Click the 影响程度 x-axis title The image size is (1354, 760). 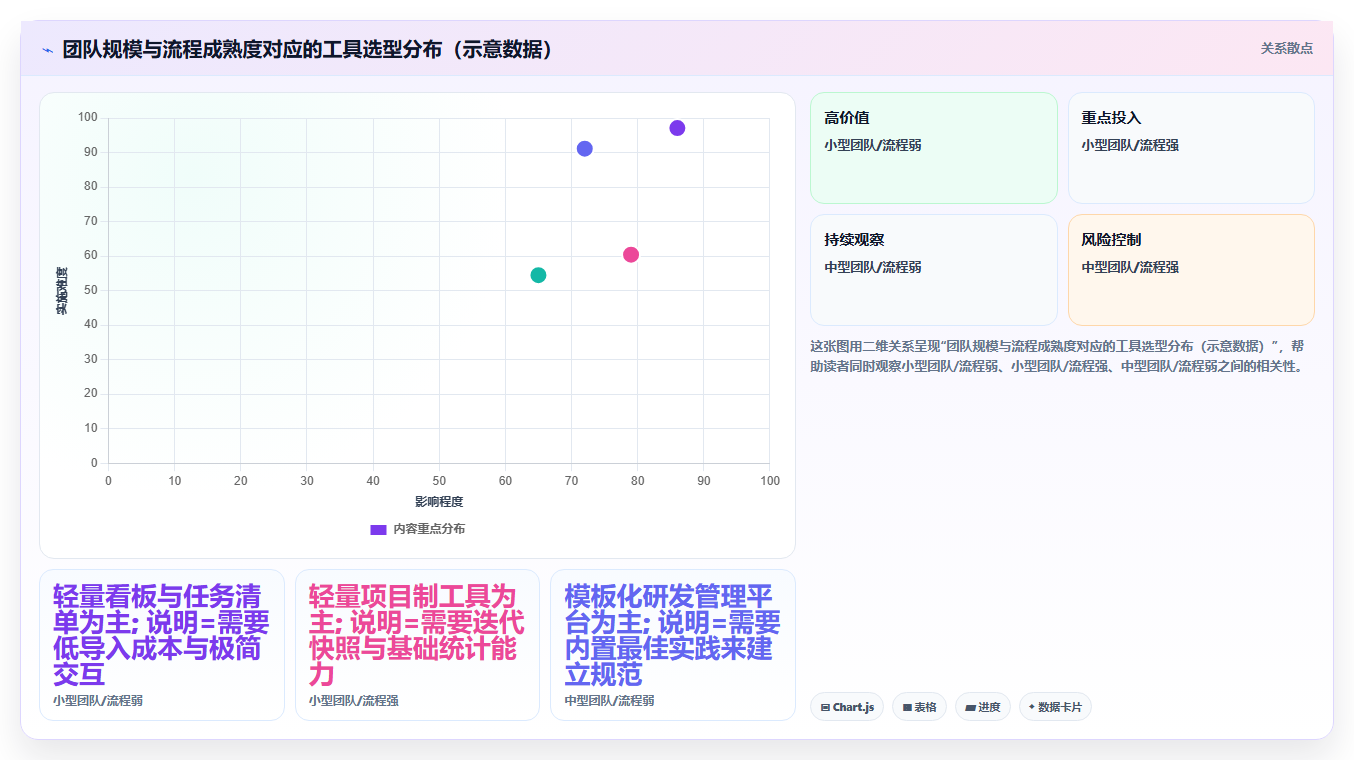439,502
